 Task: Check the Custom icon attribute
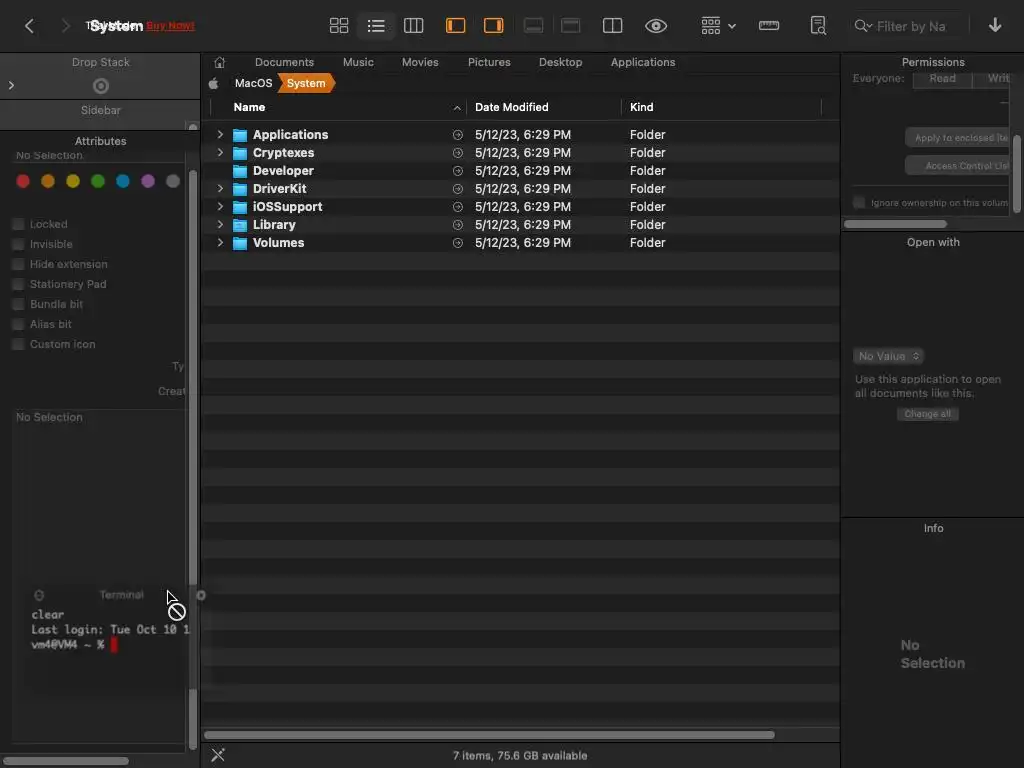coord(18,344)
